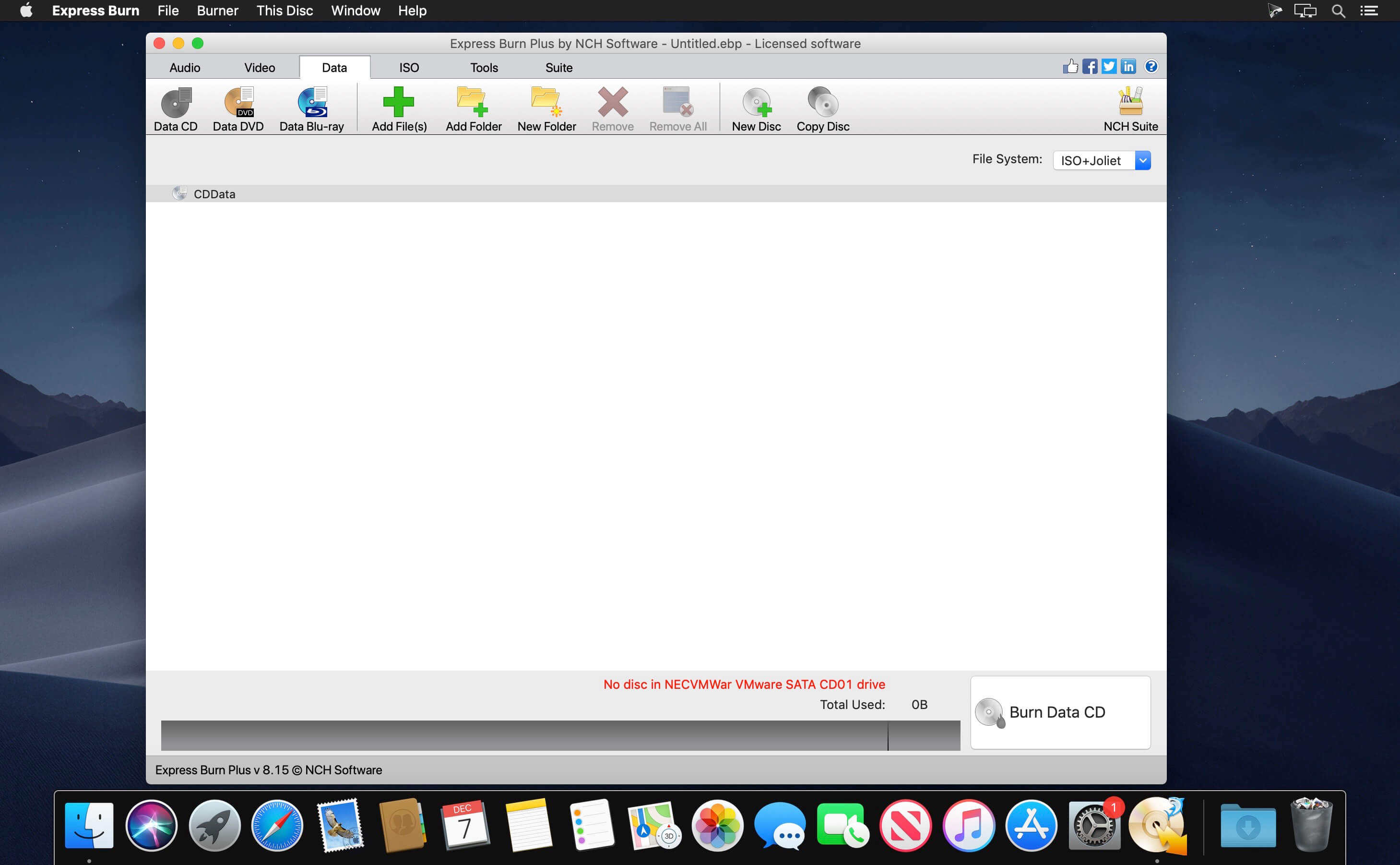Click the Total Used 0B value
Screen dimensions: 1400x865
pyautogui.click(x=919, y=704)
